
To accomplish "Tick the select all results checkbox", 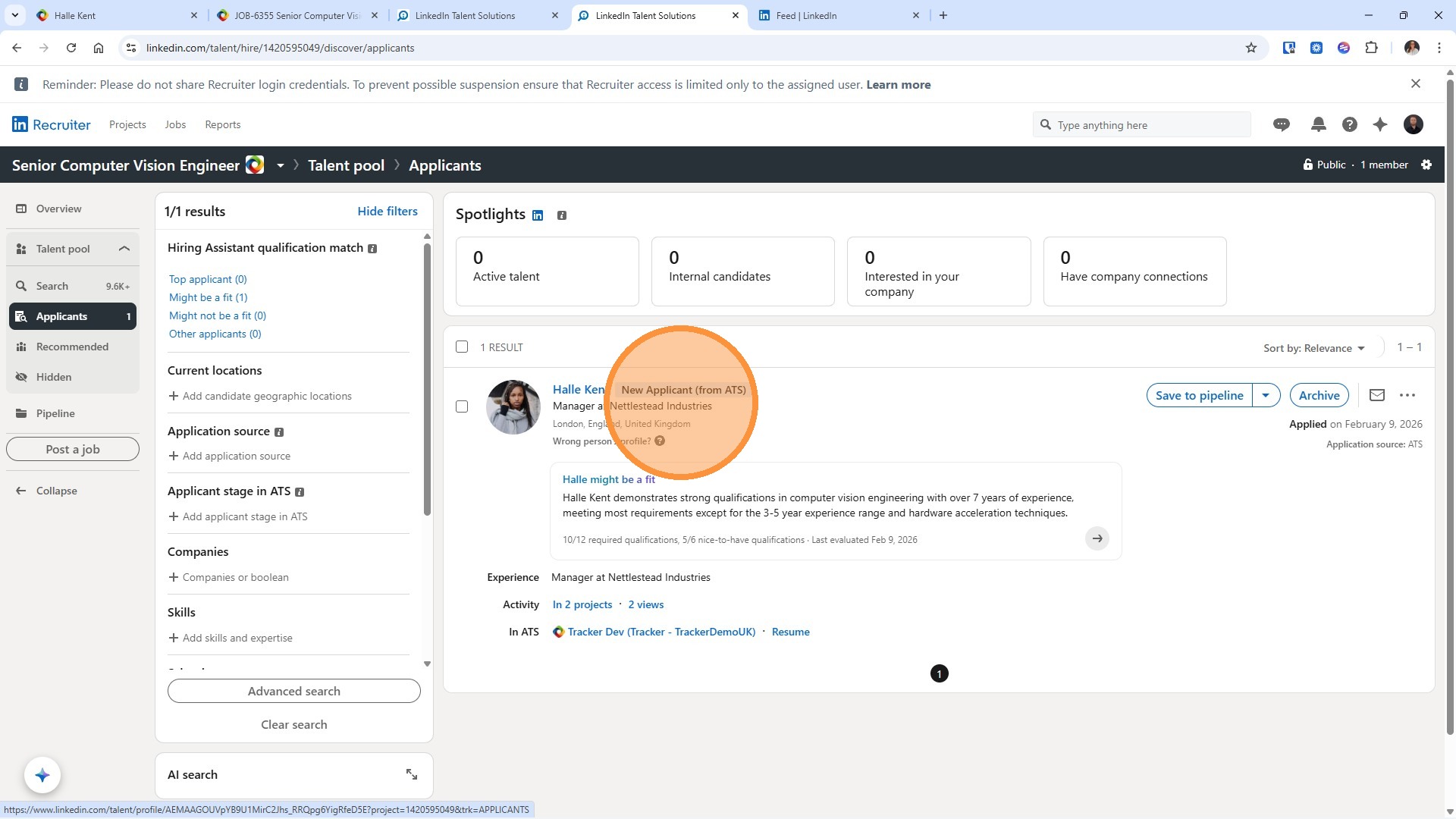I will click(x=462, y=347).
